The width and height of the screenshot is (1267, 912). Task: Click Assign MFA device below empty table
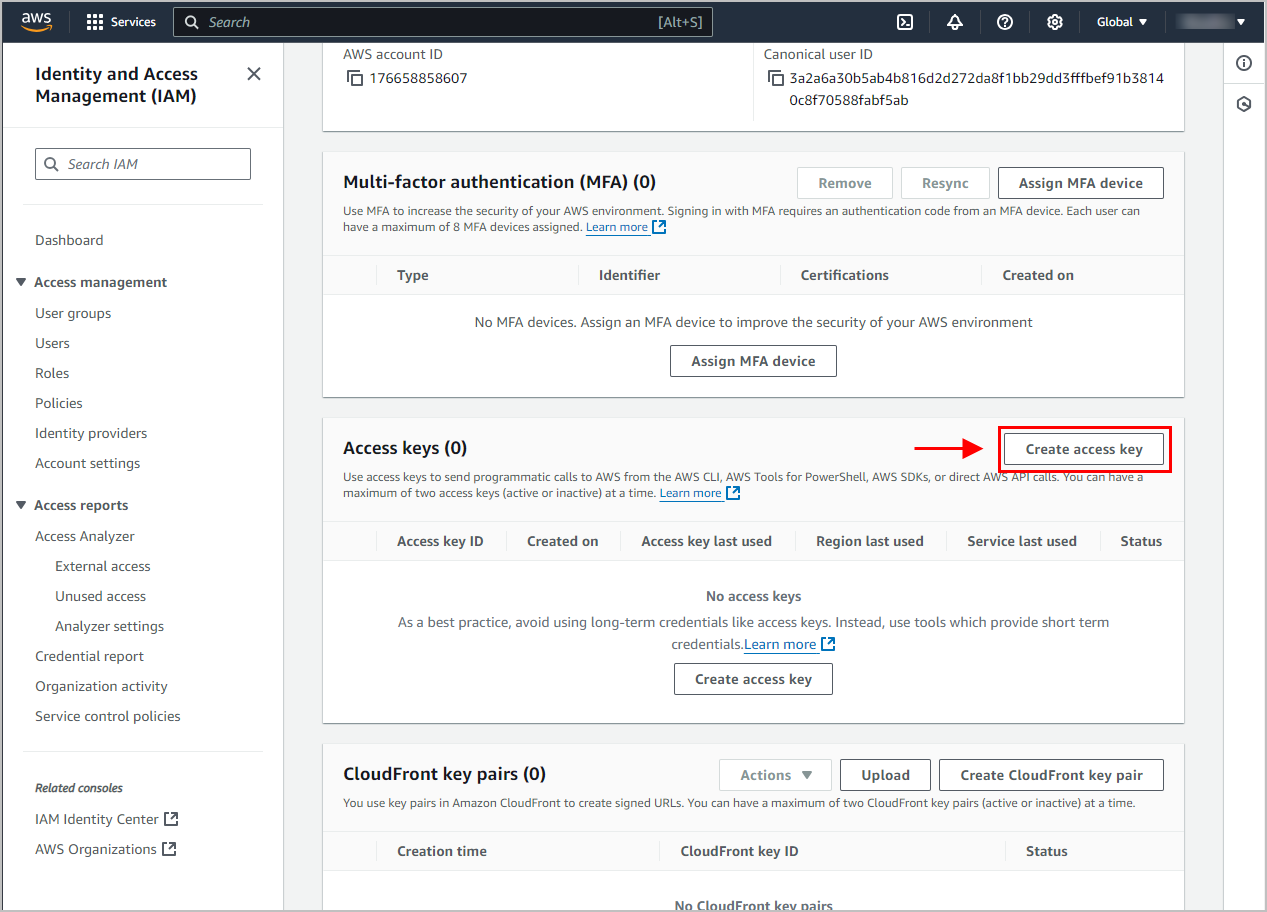click(753, 361)
